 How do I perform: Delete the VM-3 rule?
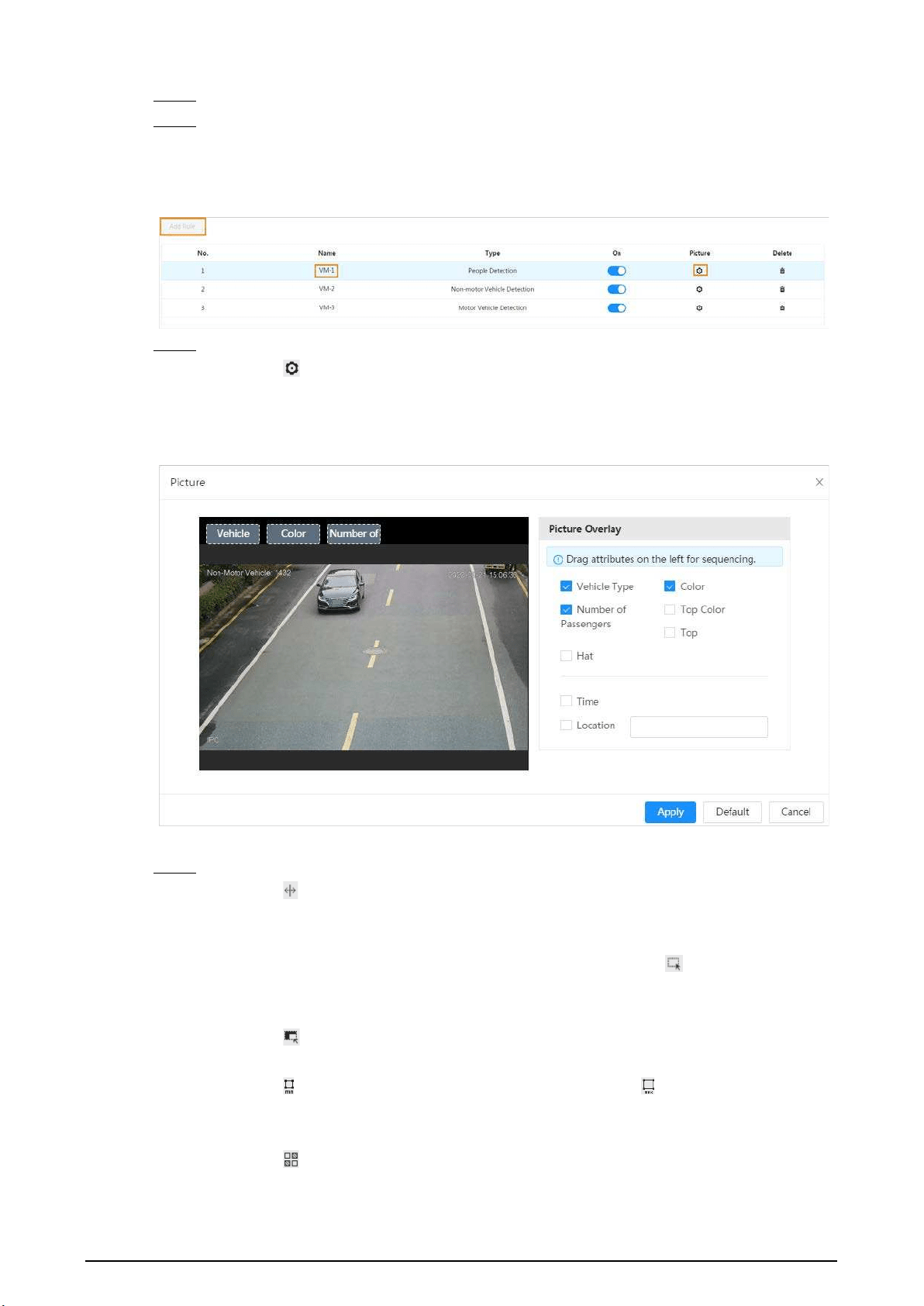pos(782,308)
